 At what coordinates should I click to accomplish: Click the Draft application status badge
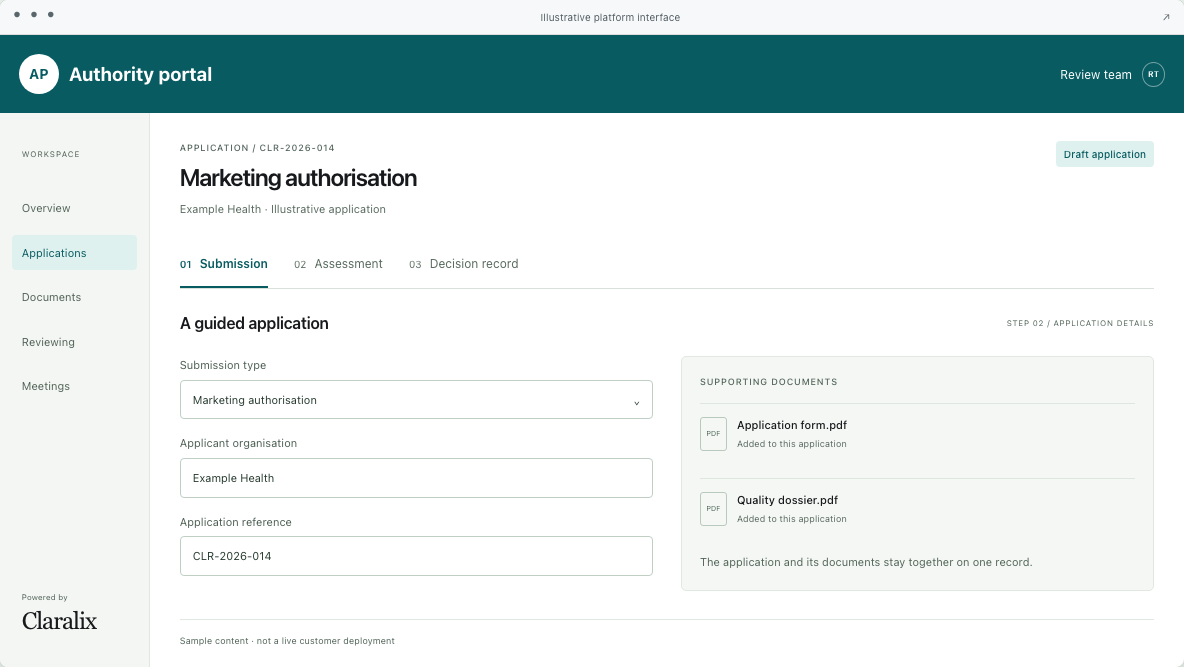(1104, 154)
